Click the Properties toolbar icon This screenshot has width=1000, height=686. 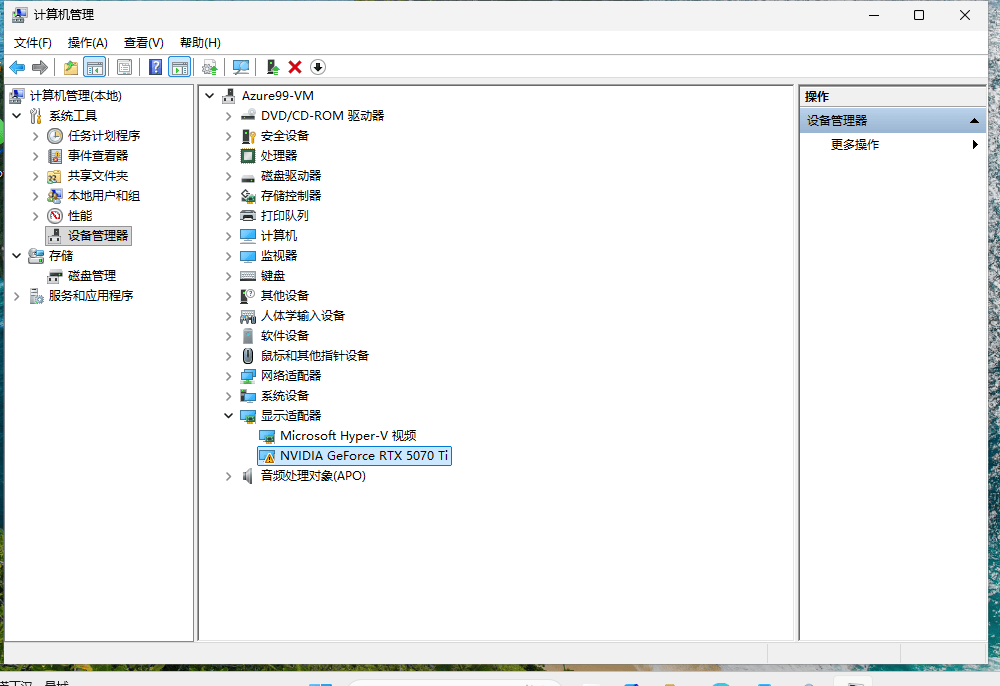coord(124,67)
